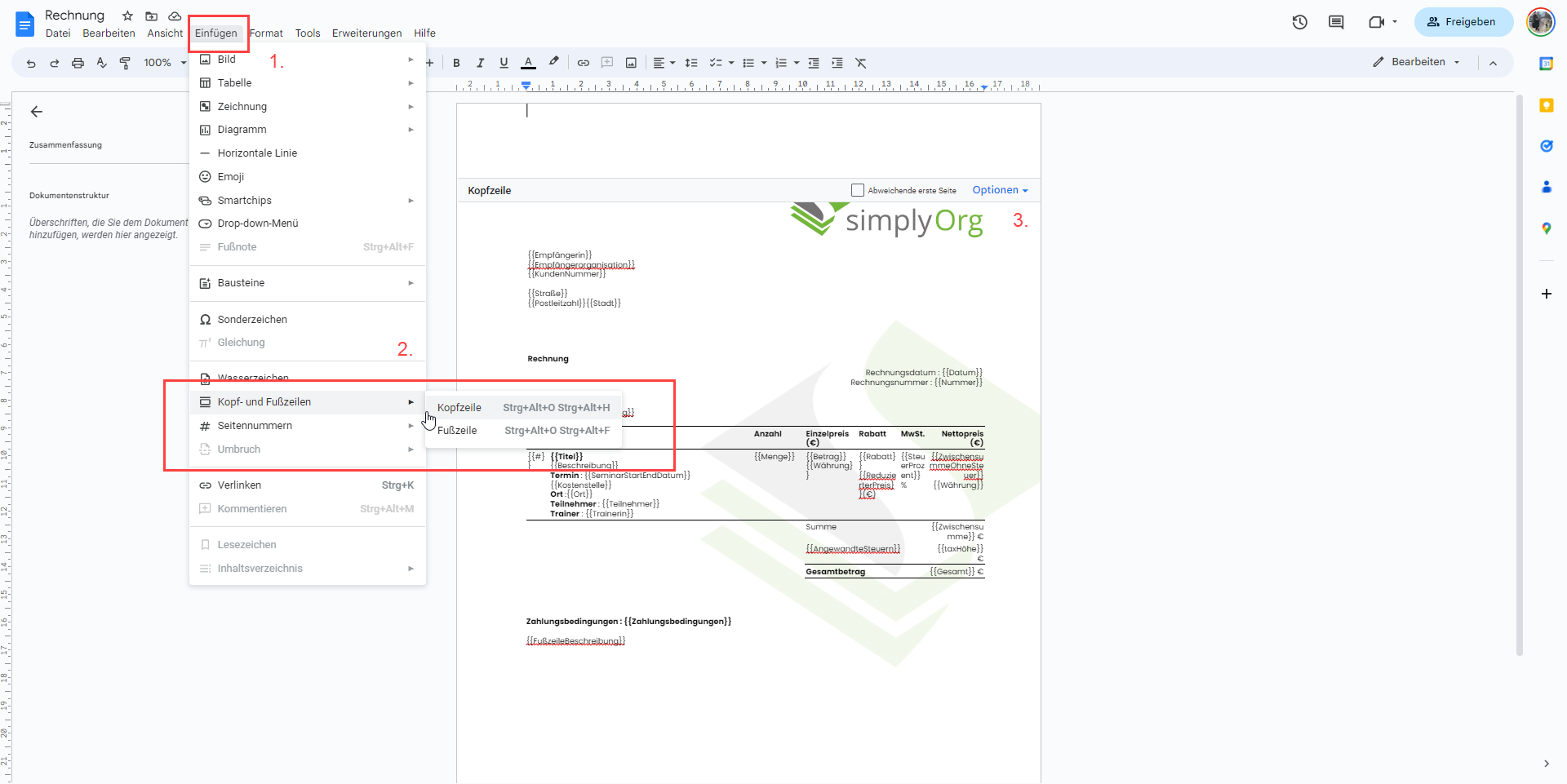Close the outline panel with back arrow
This screenshot has width=1567, height=784.
36,112
